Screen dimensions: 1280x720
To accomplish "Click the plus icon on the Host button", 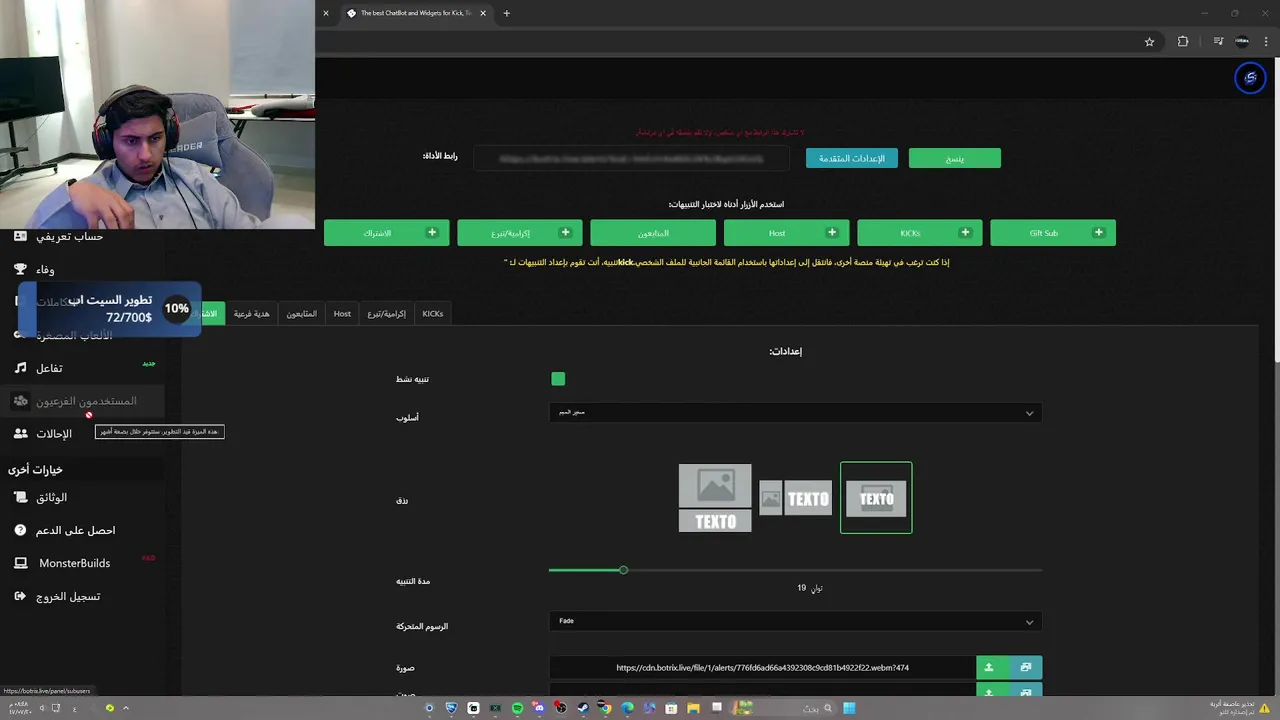I will (831, 233).
